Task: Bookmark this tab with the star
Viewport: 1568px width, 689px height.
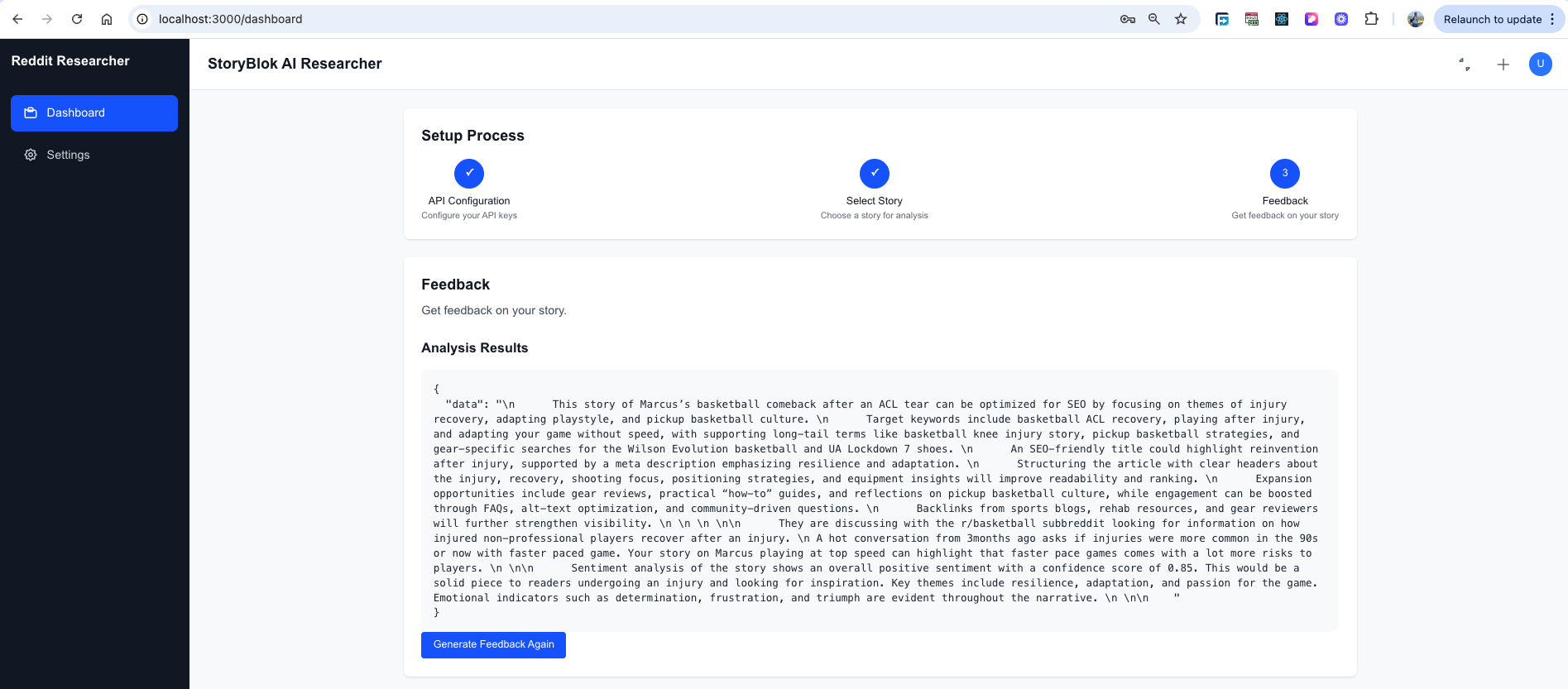Action: click(1181, 19)
